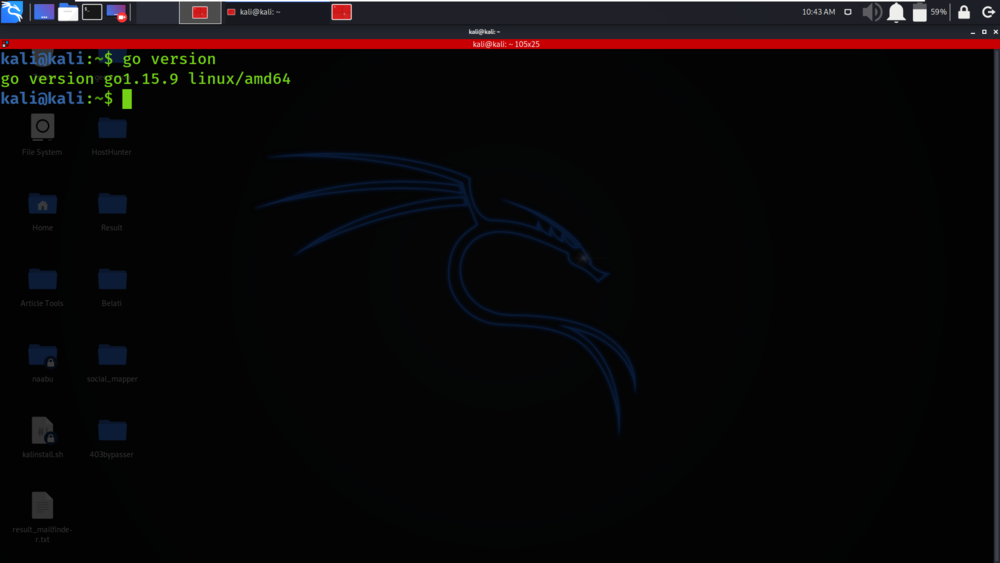Open the Result desktop folder
The image size is (1000, 563).
point(112,211)
